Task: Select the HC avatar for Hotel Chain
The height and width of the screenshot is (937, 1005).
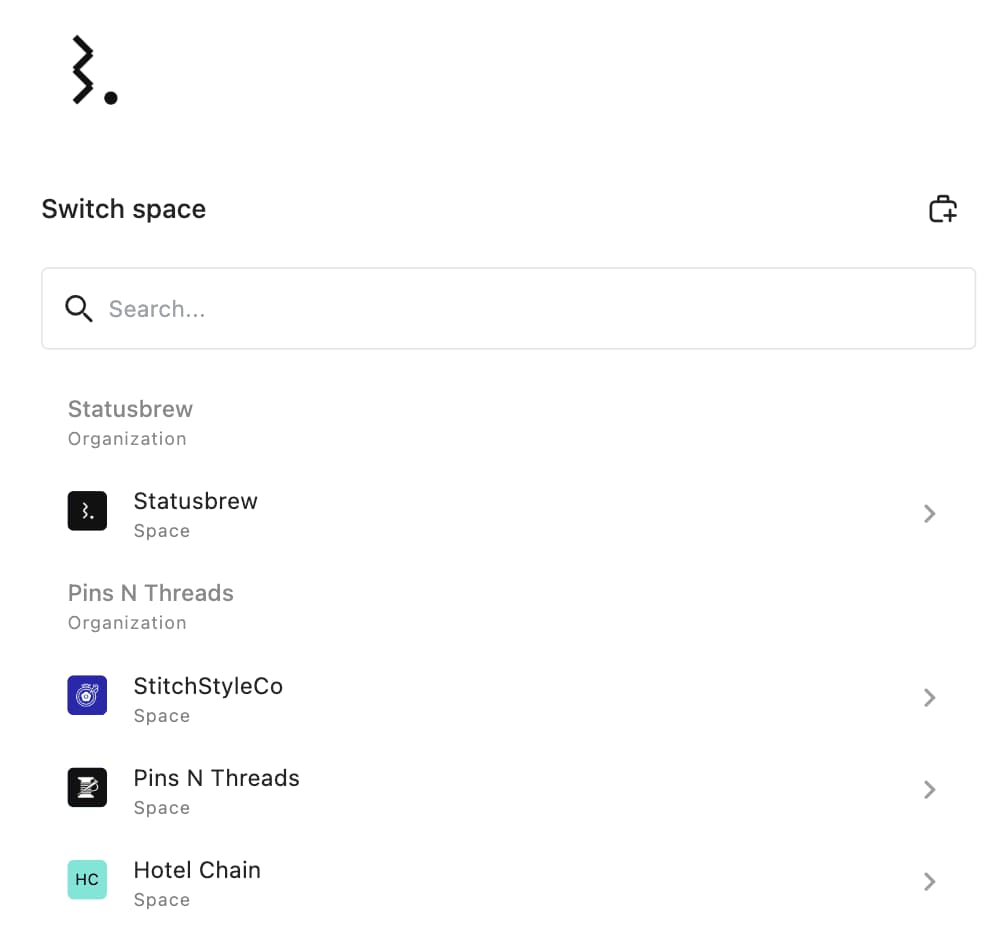Action: (x=87, y=879)
